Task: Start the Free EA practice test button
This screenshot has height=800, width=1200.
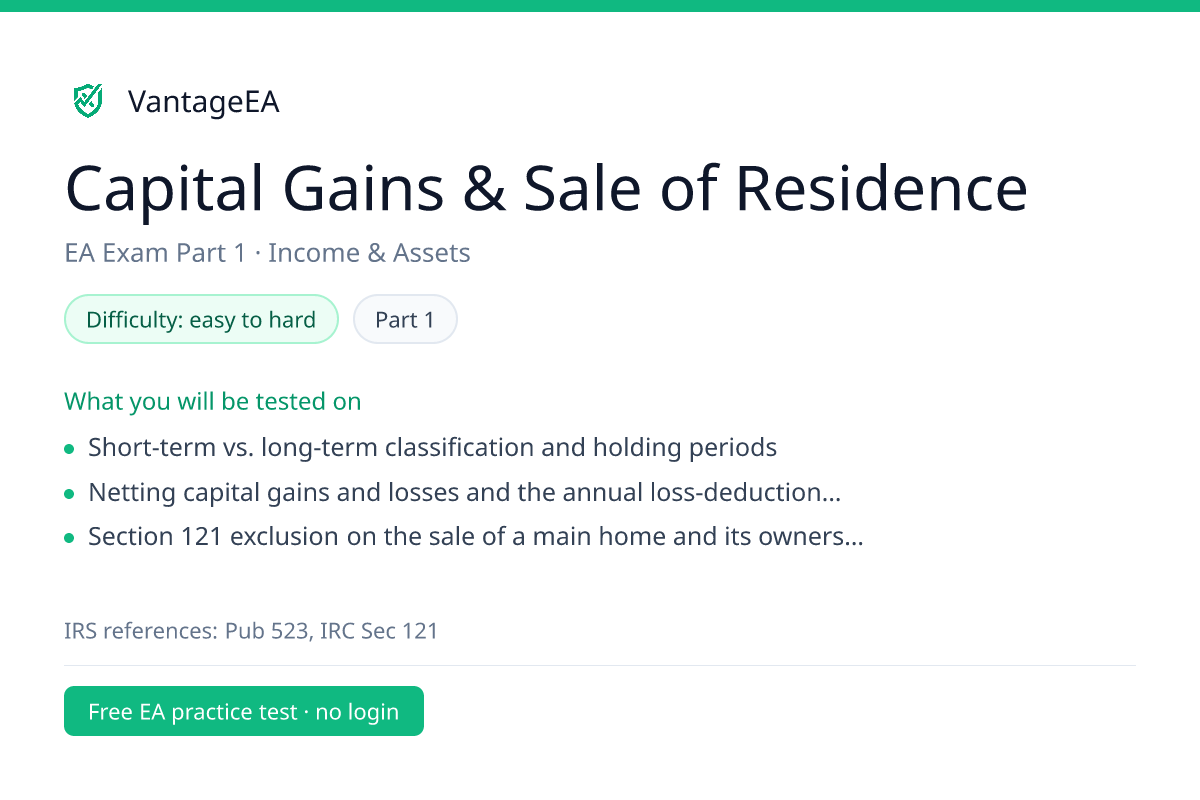Action: pyautogui.click(x=244, y=711)
